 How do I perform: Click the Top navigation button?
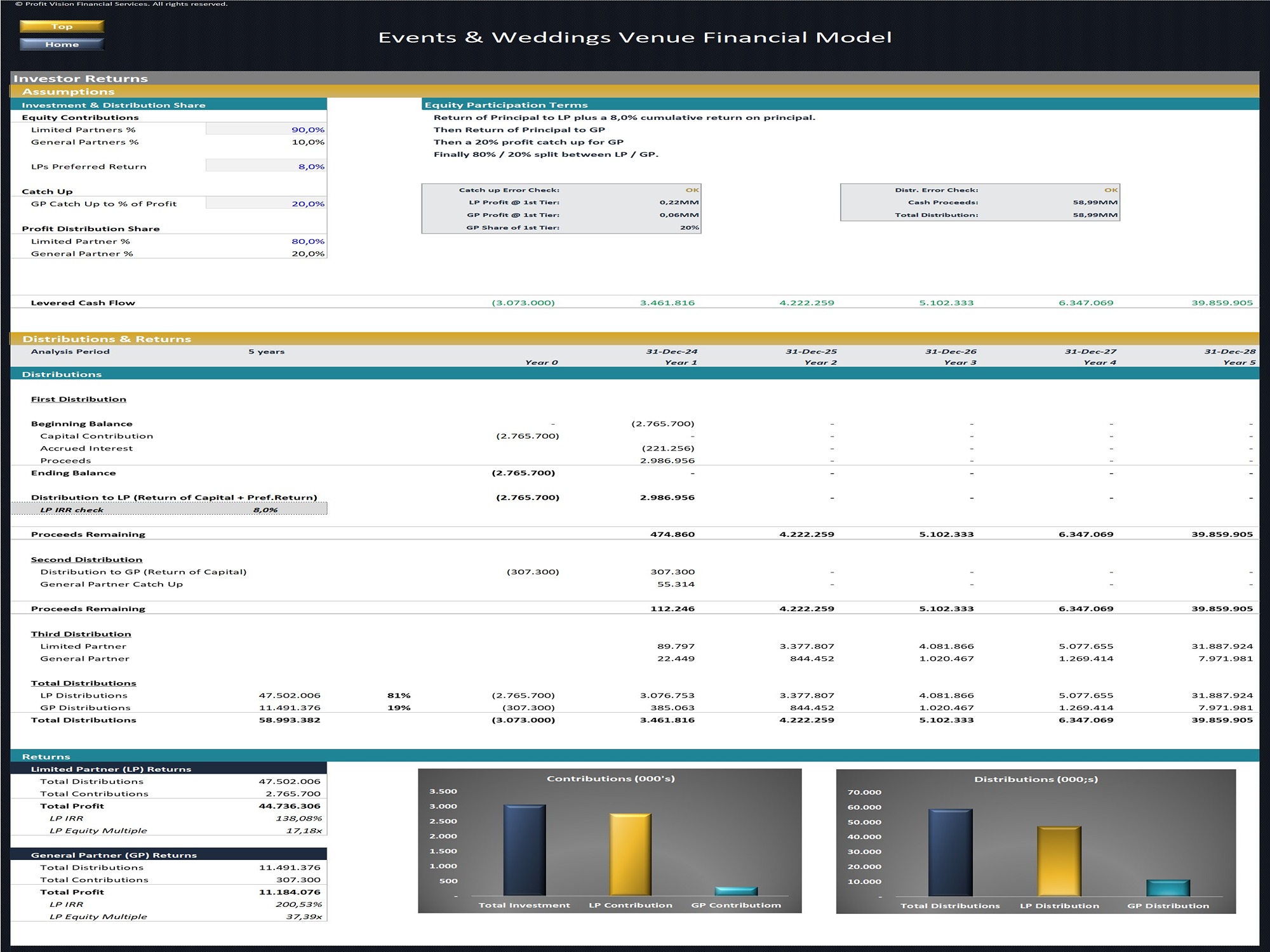pyautogui.click(x=61, y=27)
